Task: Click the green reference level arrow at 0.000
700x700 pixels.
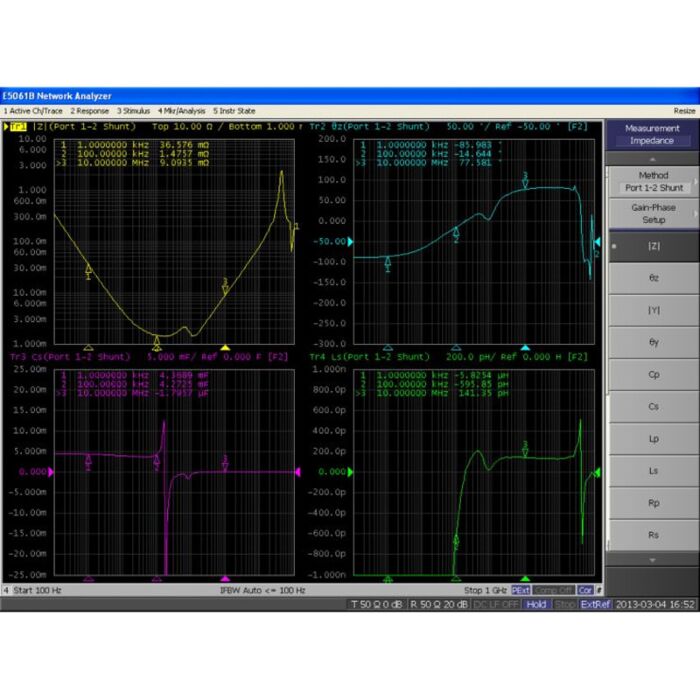Action: [350, 472]
